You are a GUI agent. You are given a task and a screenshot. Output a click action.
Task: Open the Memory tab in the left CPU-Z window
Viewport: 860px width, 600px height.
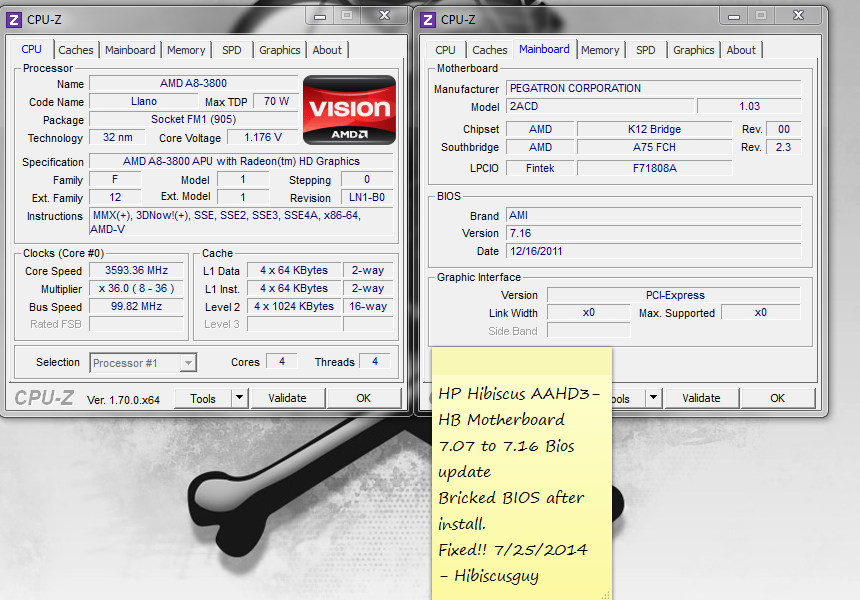tap(186, 50)
